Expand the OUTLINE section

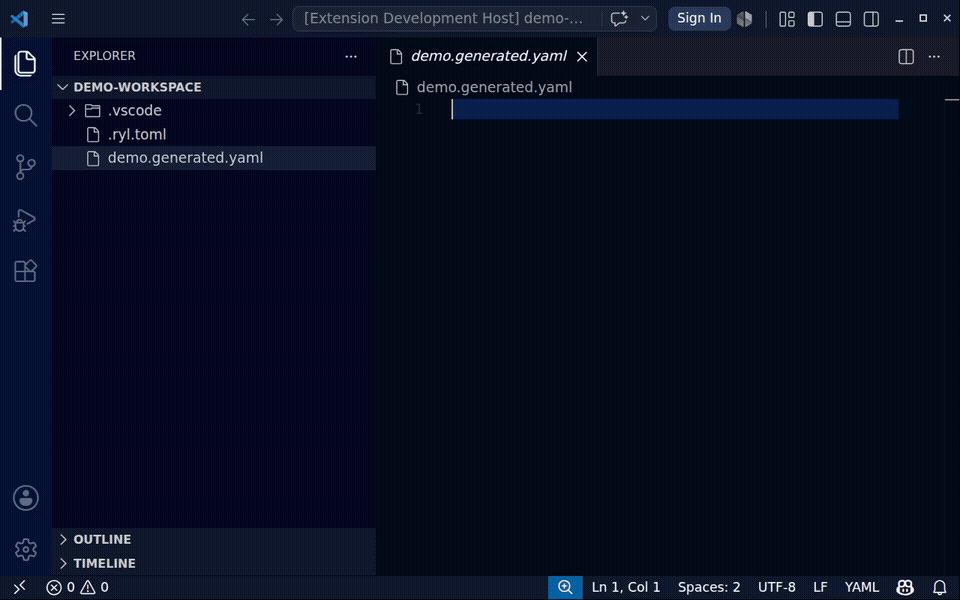tap(214, 539)
